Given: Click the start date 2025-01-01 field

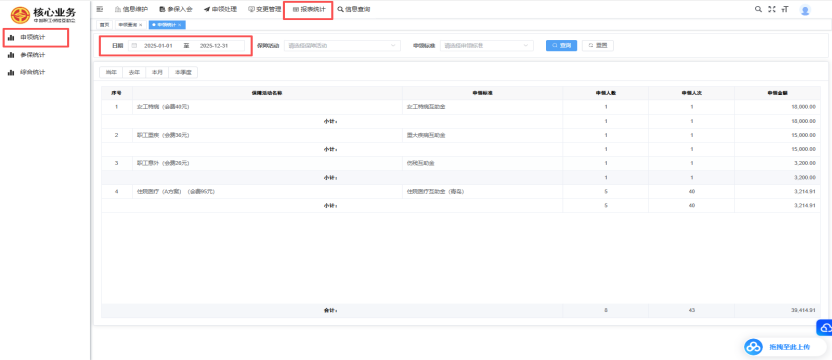Looking at the screenshot, I should 158,46.
